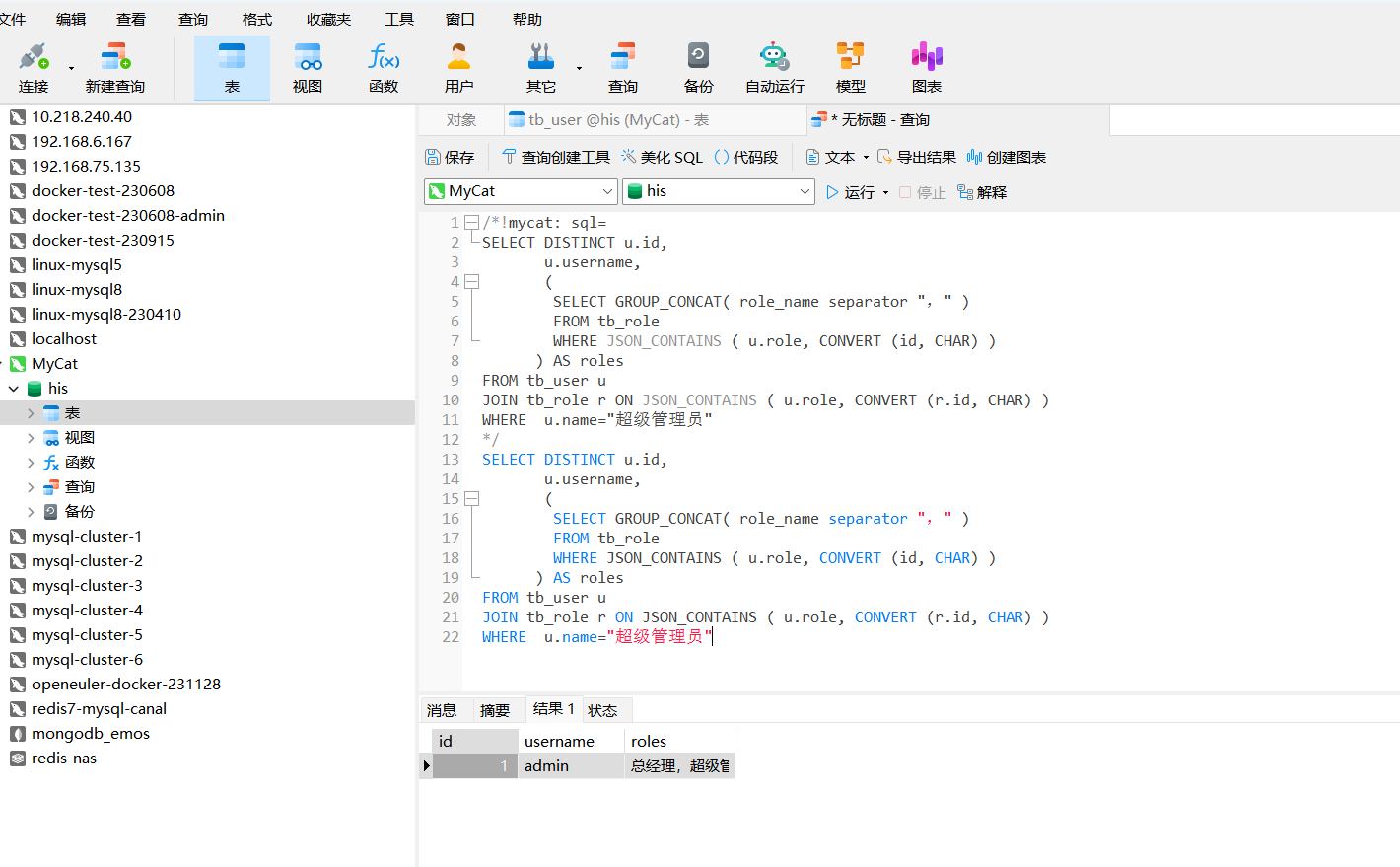Open the 帮助 menu
The height and width of the screenshot is (867, 1400).
[x=527, y=19]
